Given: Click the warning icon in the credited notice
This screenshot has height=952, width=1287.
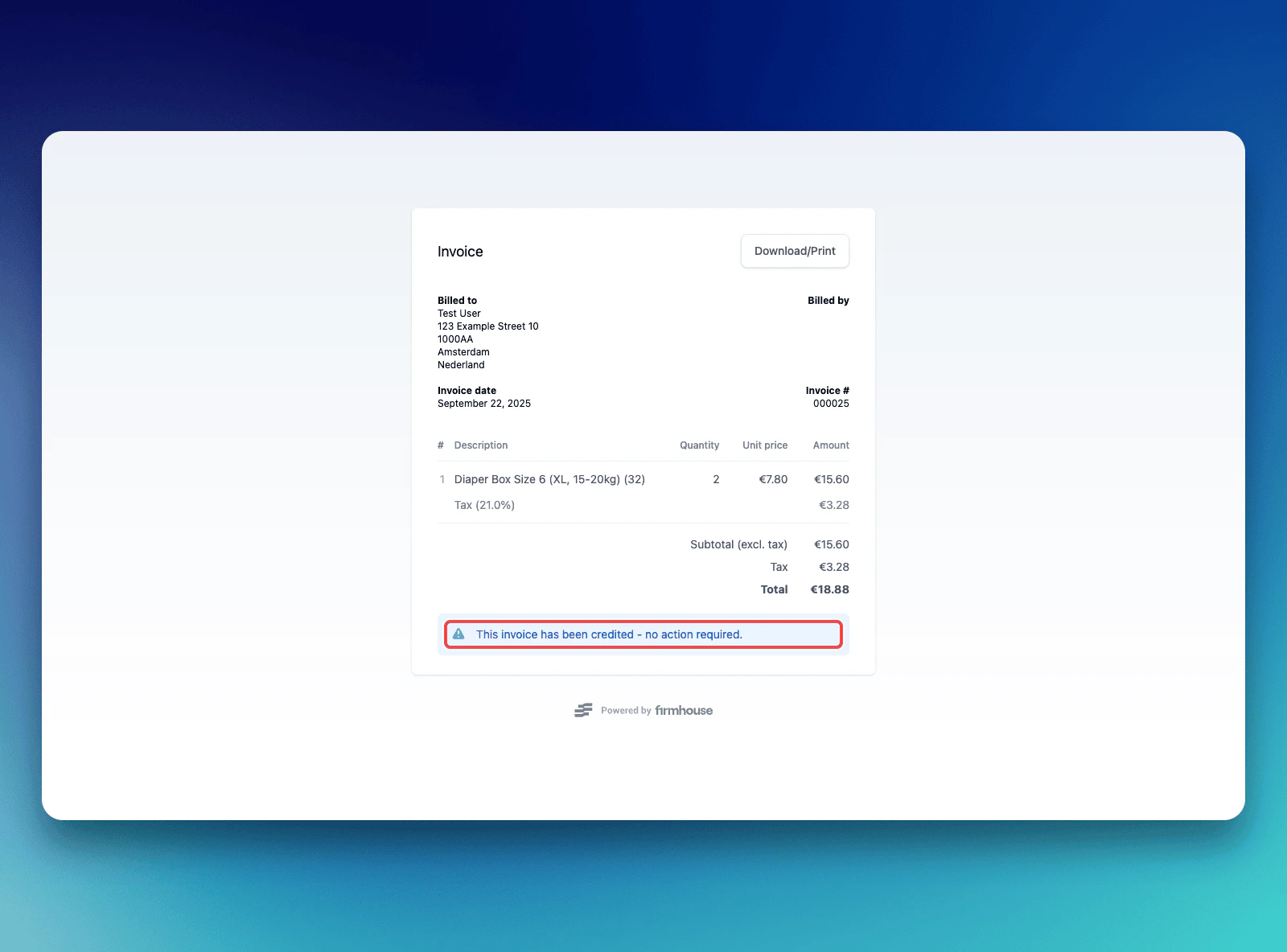Looking at the screenshot, I should (x=458, y=634).
